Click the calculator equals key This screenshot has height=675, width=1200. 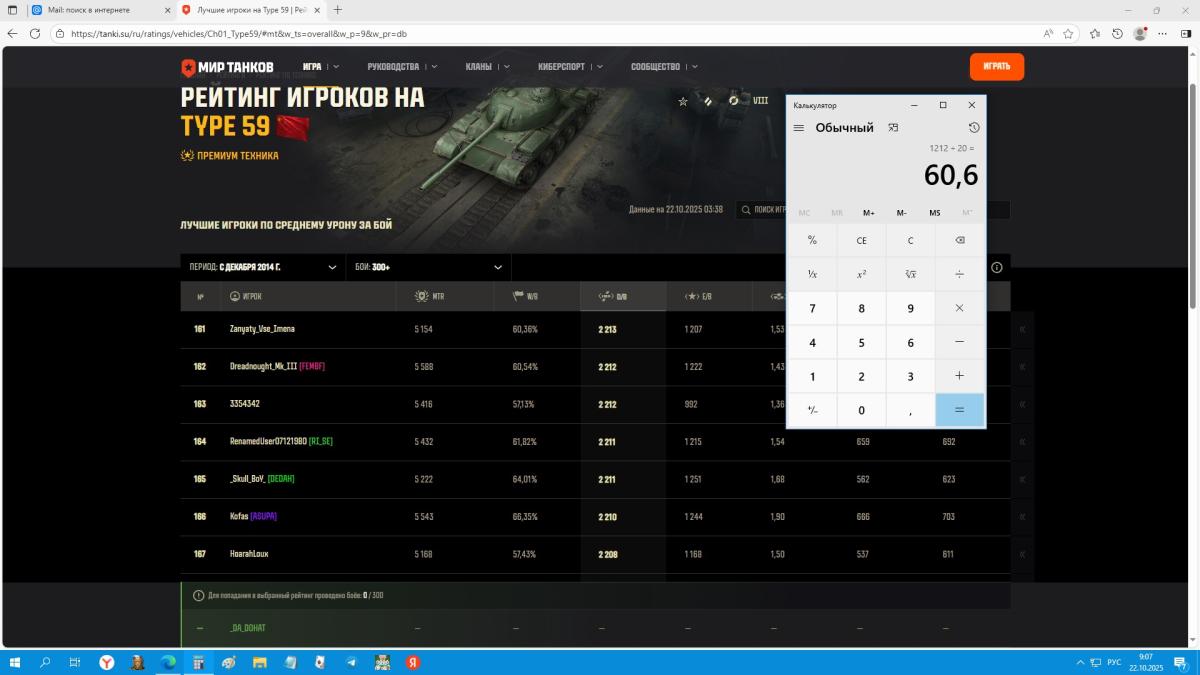pyautogui.click(x=959, y=410)
